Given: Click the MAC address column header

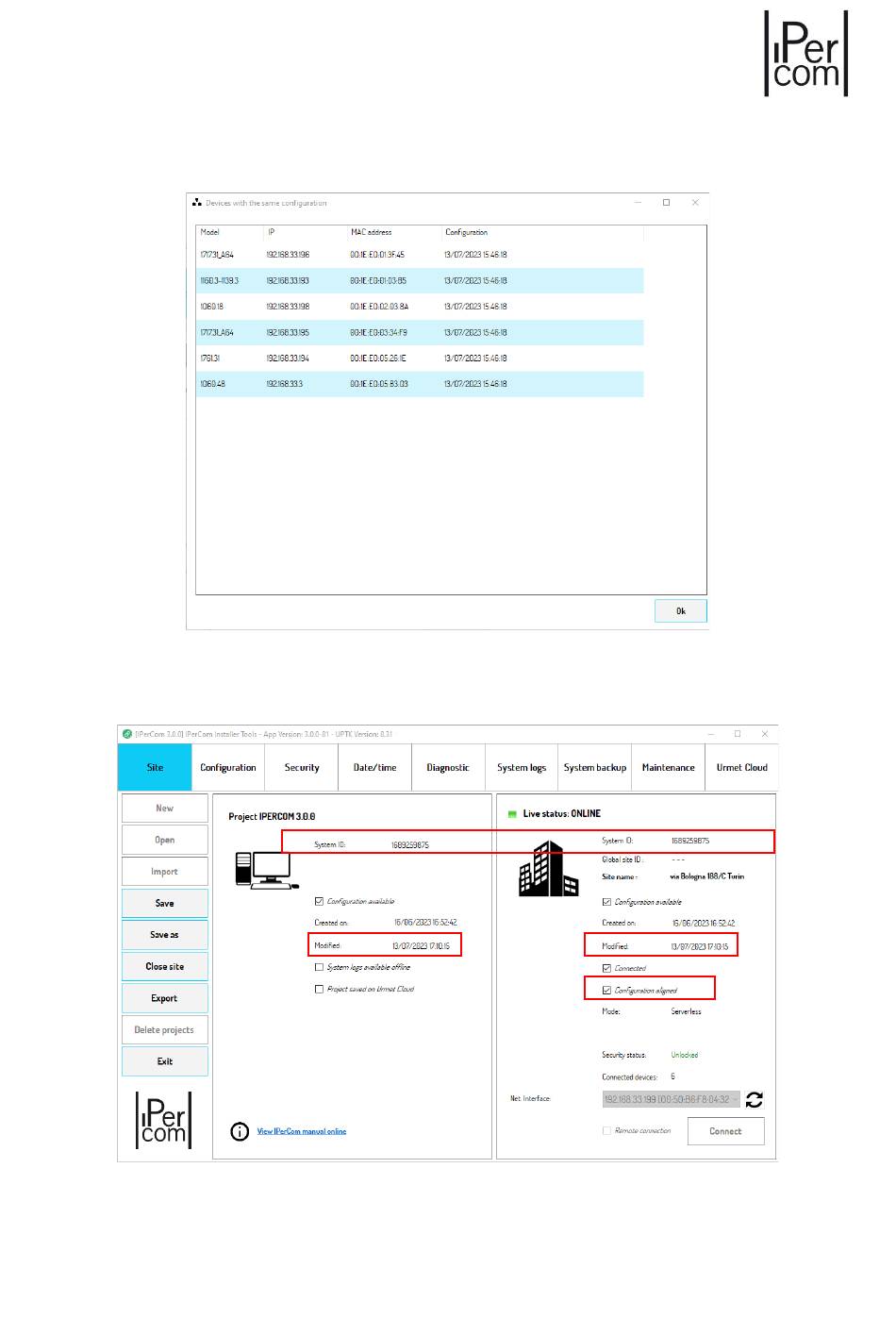Looking at the screenshot, I should pyautogui.click(x=393, y=232).
